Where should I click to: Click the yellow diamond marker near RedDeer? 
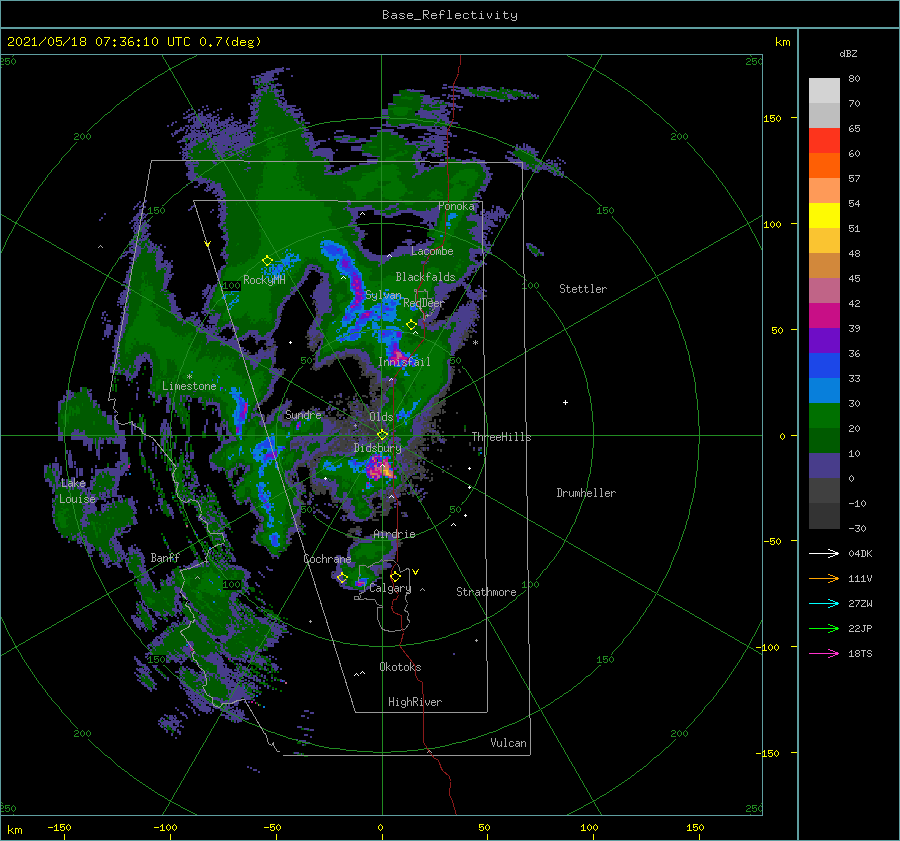pyautogui.click(x=411, y=324)
